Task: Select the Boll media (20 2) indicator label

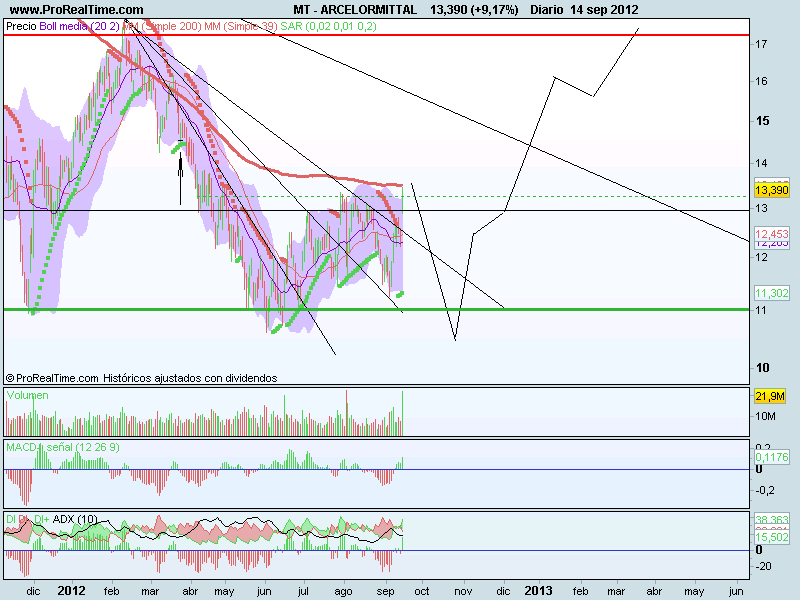Action: [x=80, y=26]
